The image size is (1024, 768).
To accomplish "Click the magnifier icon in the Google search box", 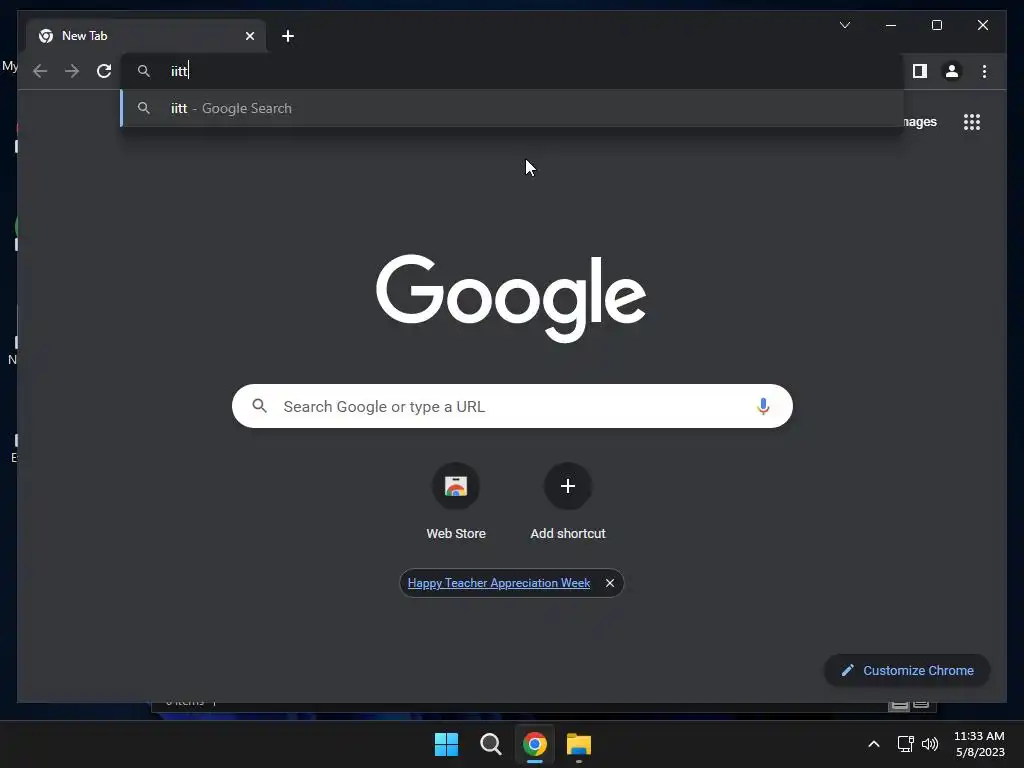I will point(260,406).
